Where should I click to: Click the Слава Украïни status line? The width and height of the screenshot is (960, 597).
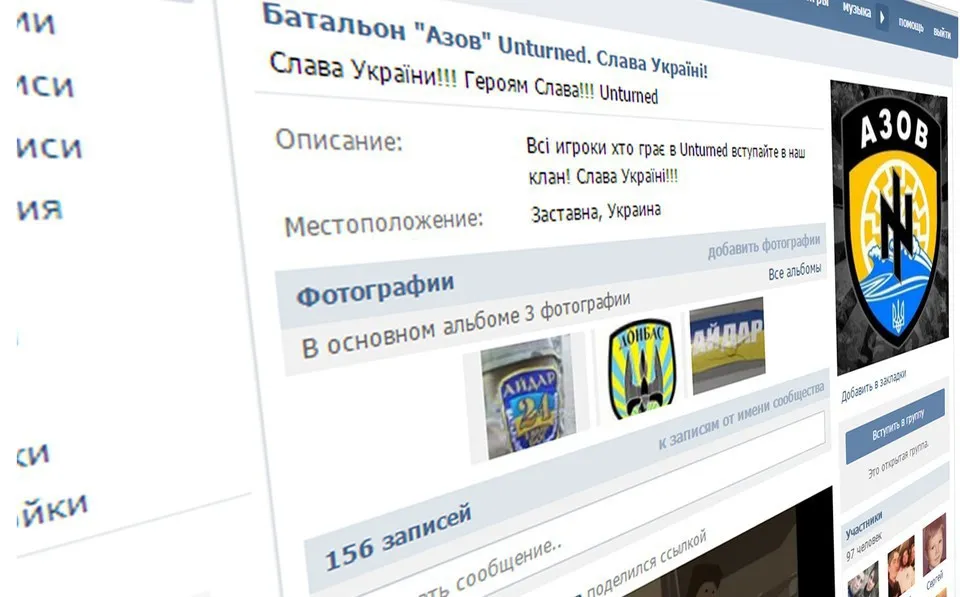(463, 80)
